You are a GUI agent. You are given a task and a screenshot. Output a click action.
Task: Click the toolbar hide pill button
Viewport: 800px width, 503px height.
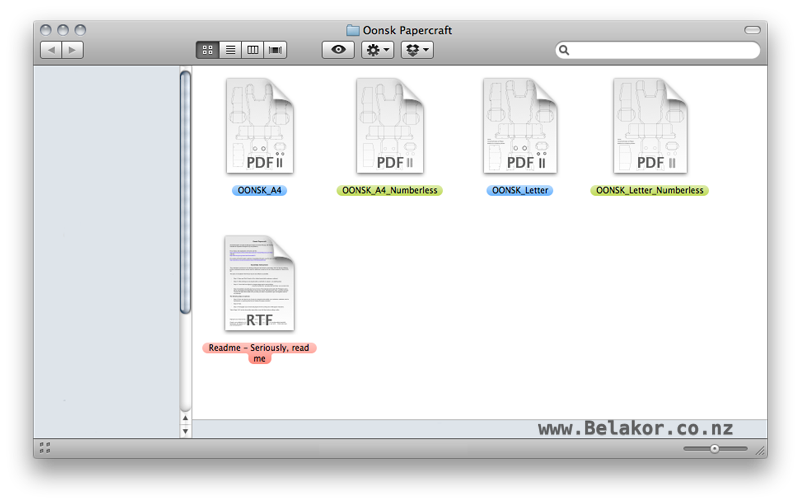pos(752,30)
